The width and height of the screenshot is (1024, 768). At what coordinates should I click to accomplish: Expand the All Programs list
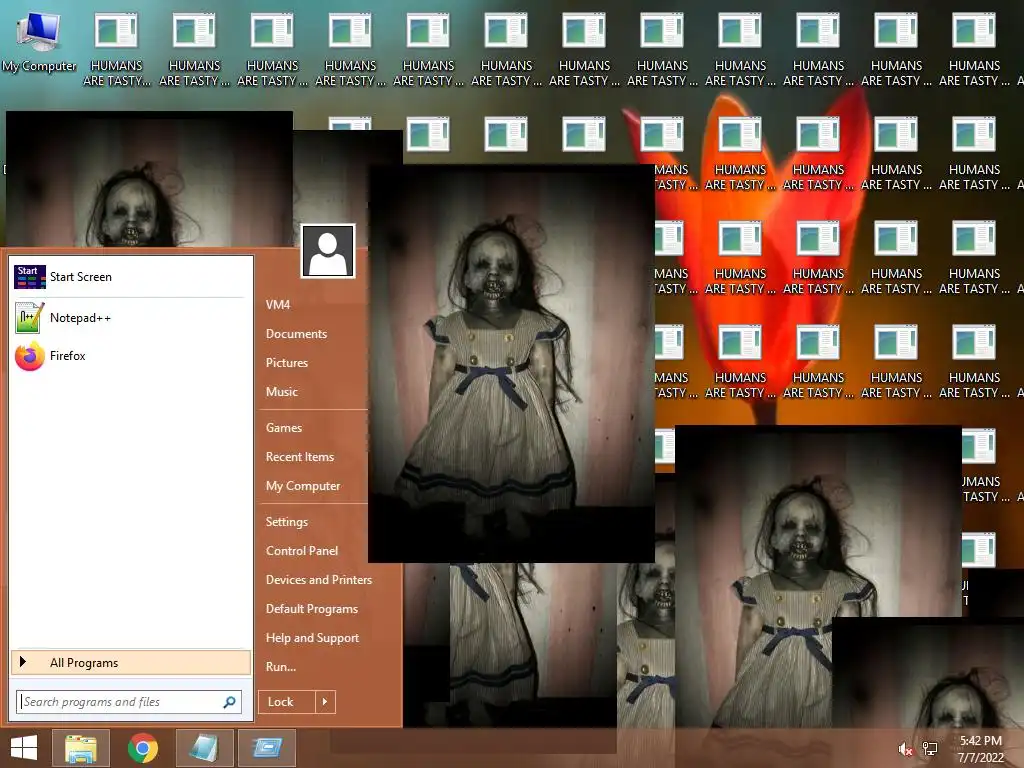click(131, 663)
